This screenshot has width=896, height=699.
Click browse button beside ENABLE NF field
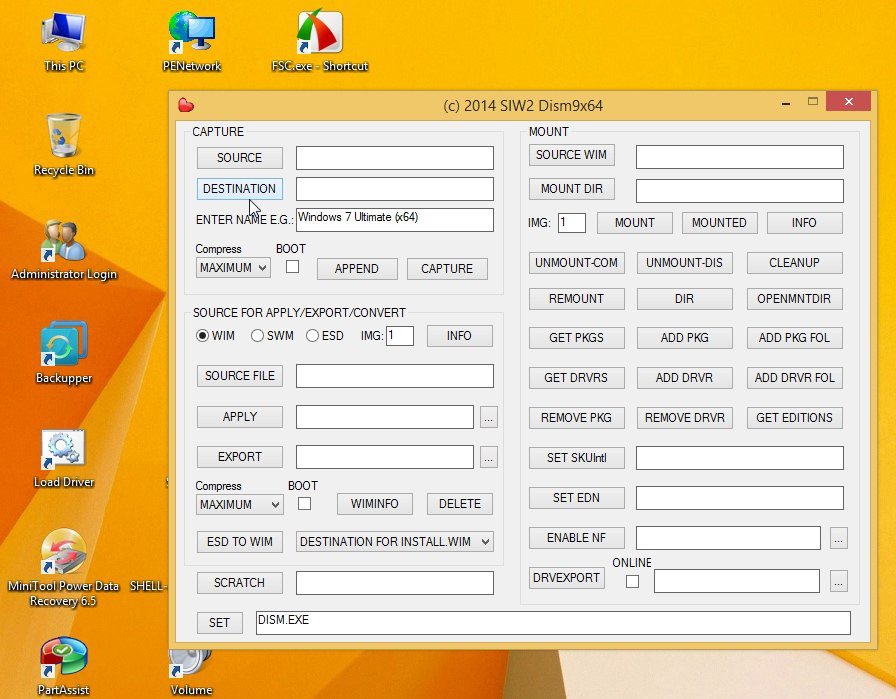click(x=838, y=538)
